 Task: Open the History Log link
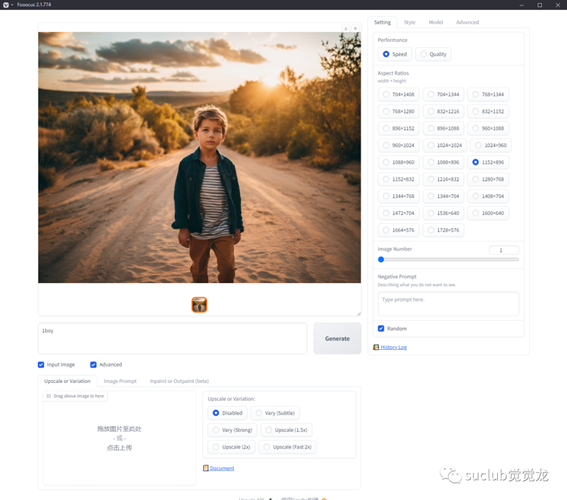393,347
